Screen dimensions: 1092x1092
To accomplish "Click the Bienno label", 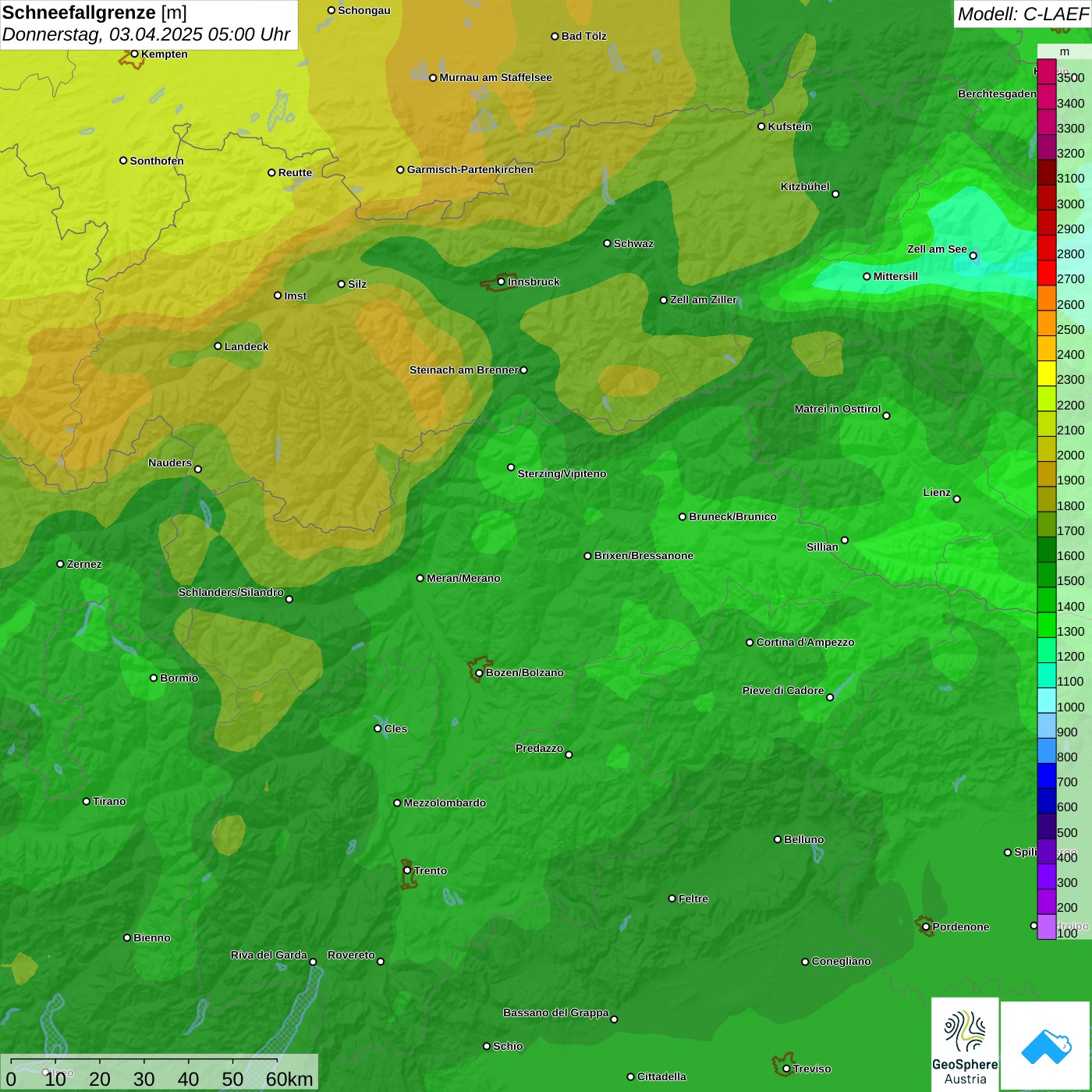I will click(x=152, y=938).
